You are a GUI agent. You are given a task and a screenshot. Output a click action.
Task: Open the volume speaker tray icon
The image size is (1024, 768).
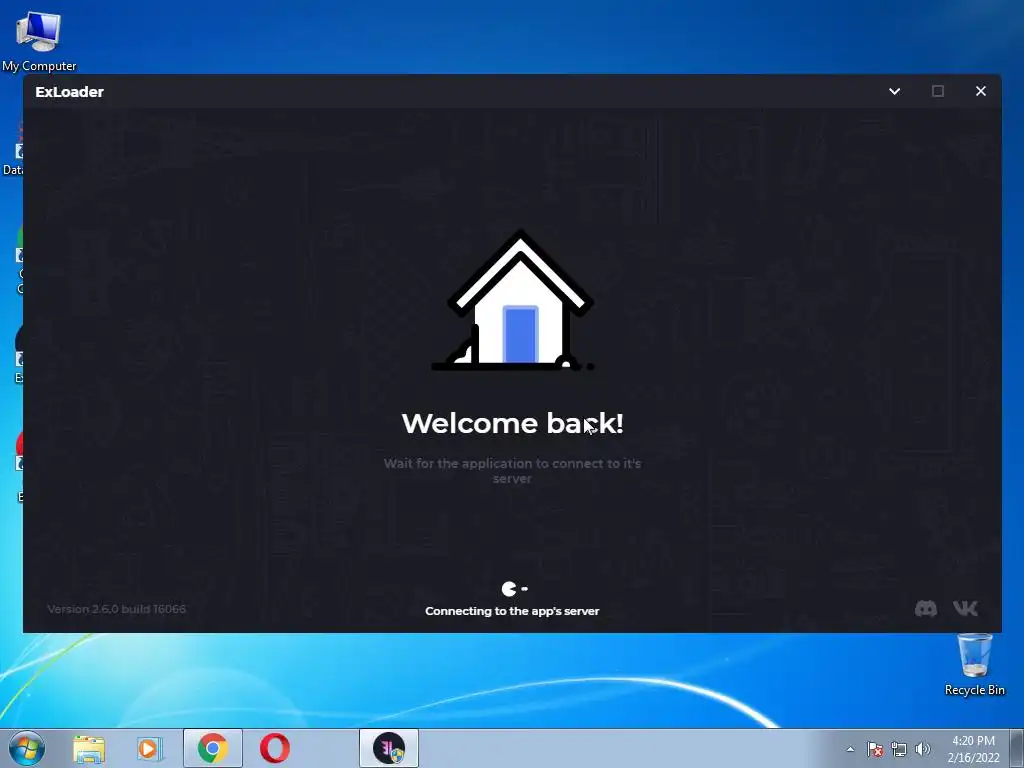[x=922, y=749]
